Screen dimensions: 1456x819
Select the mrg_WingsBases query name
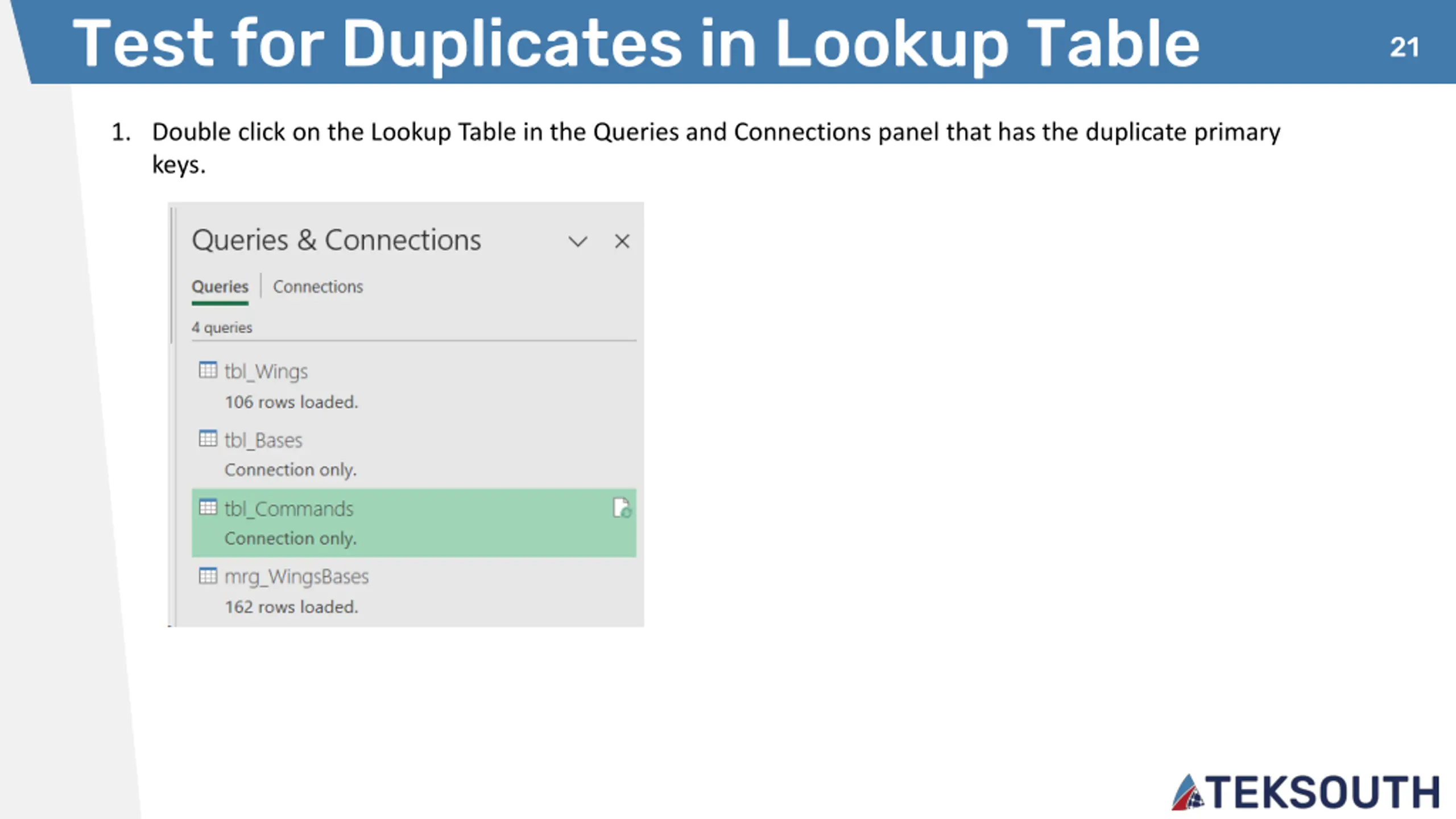297,577
